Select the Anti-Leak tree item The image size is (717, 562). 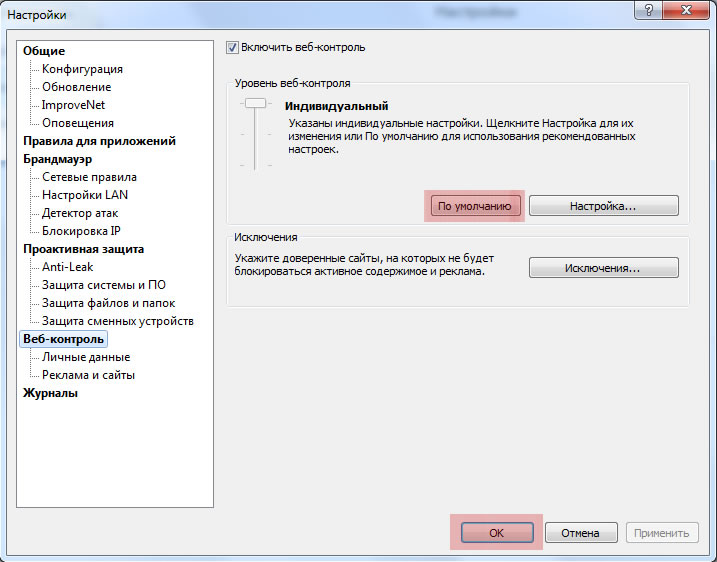[67, 267]
